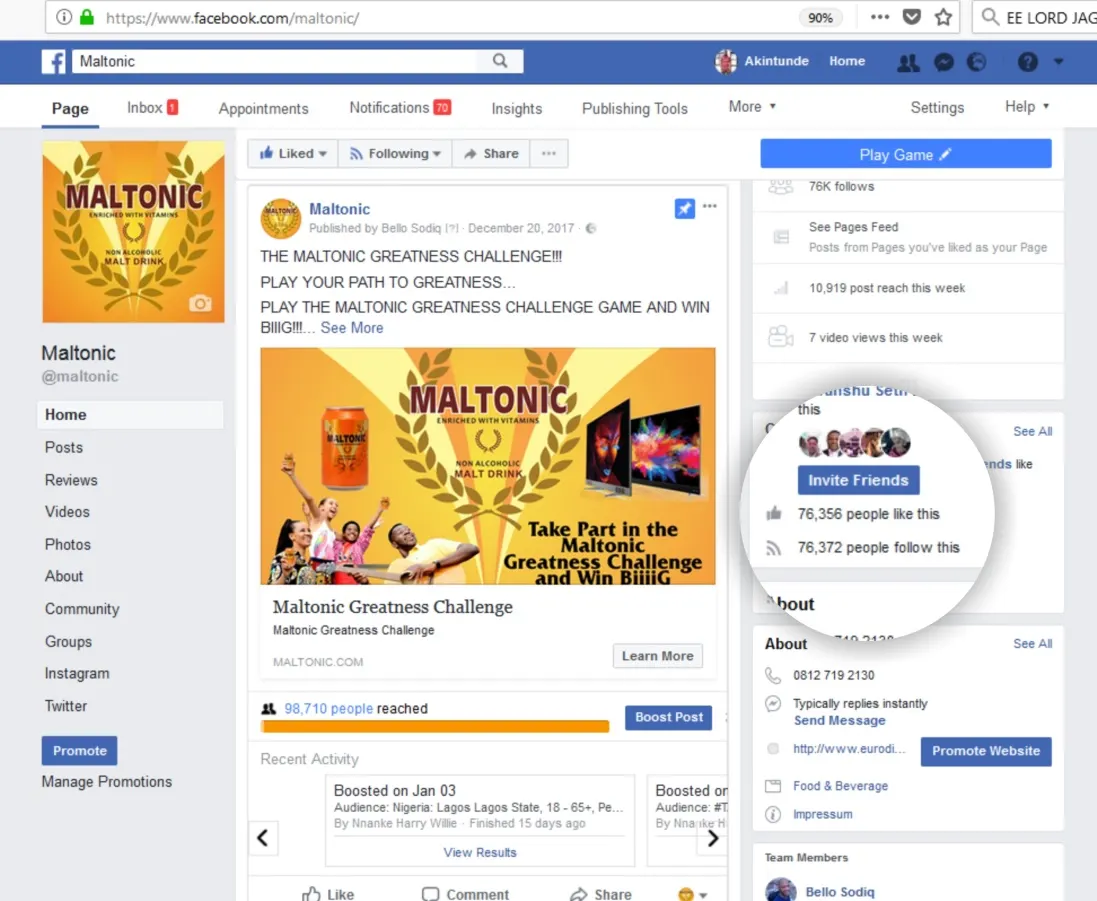This screenshot has width=1097, height=901.
Task: Click the help question mark icon
Action: click(x=1027, y=62)
